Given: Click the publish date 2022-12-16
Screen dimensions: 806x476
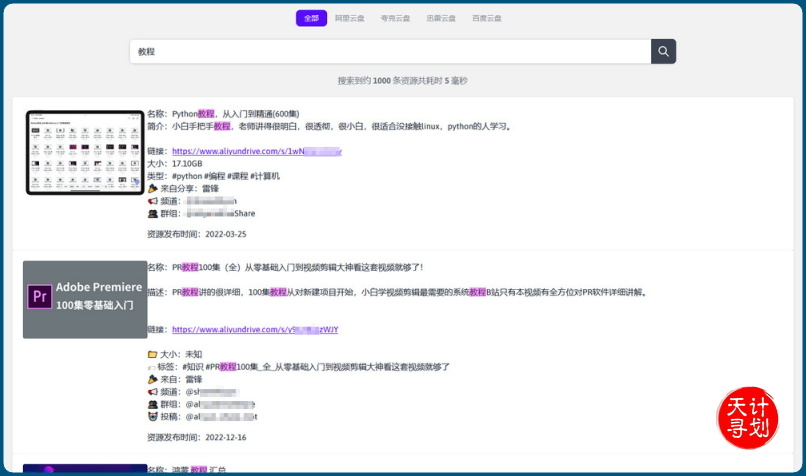Looking at the screenshot, I should click(x=226, y=437).
